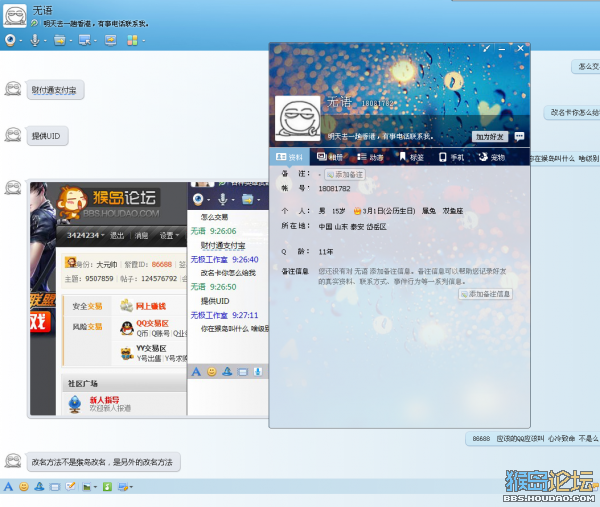Insert a picture into the message
Image resolution: width=600 pixels, height=507 pixels.
[x=87, y=487]
